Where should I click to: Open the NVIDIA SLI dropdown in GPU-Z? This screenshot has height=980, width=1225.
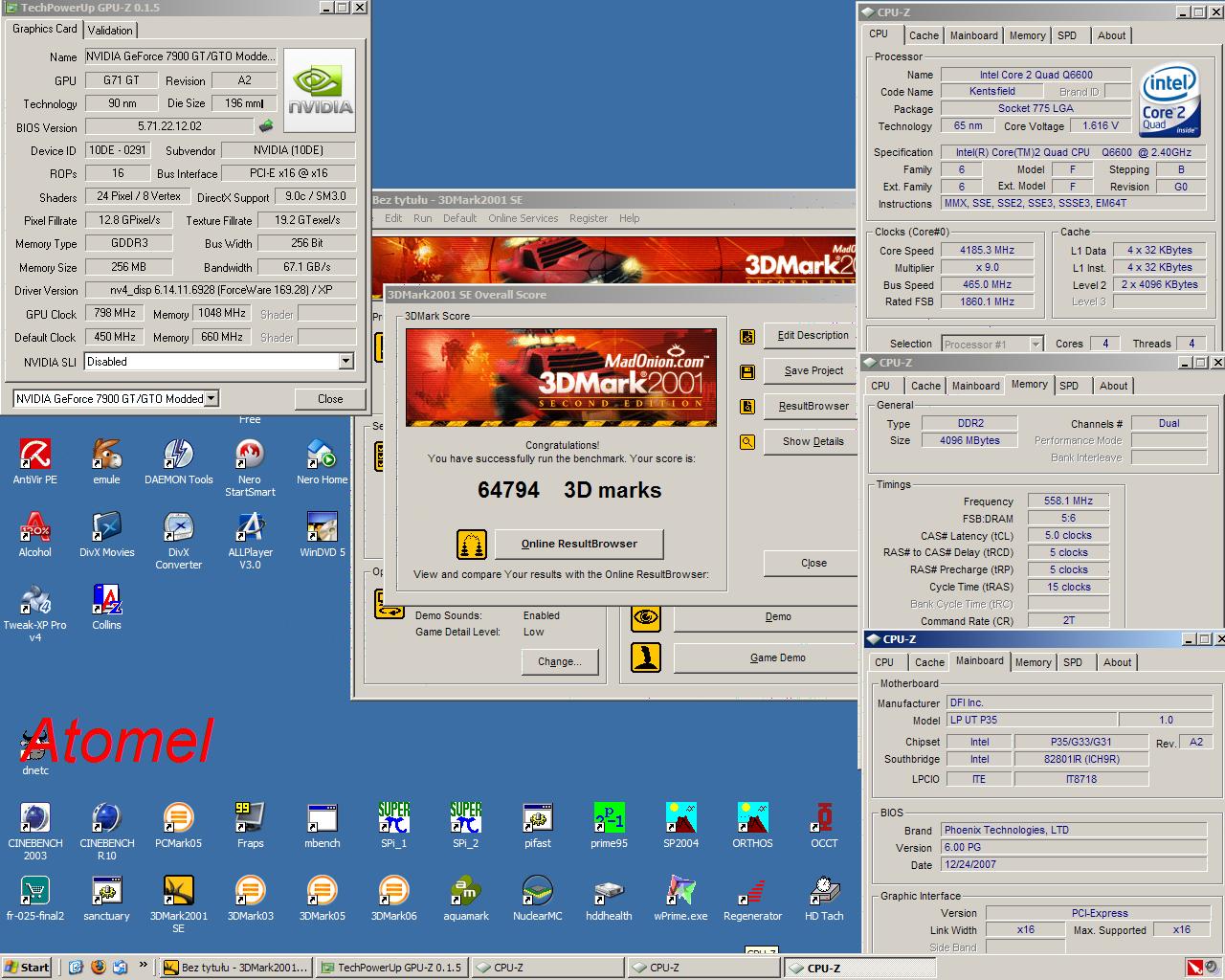click(345, 362)
